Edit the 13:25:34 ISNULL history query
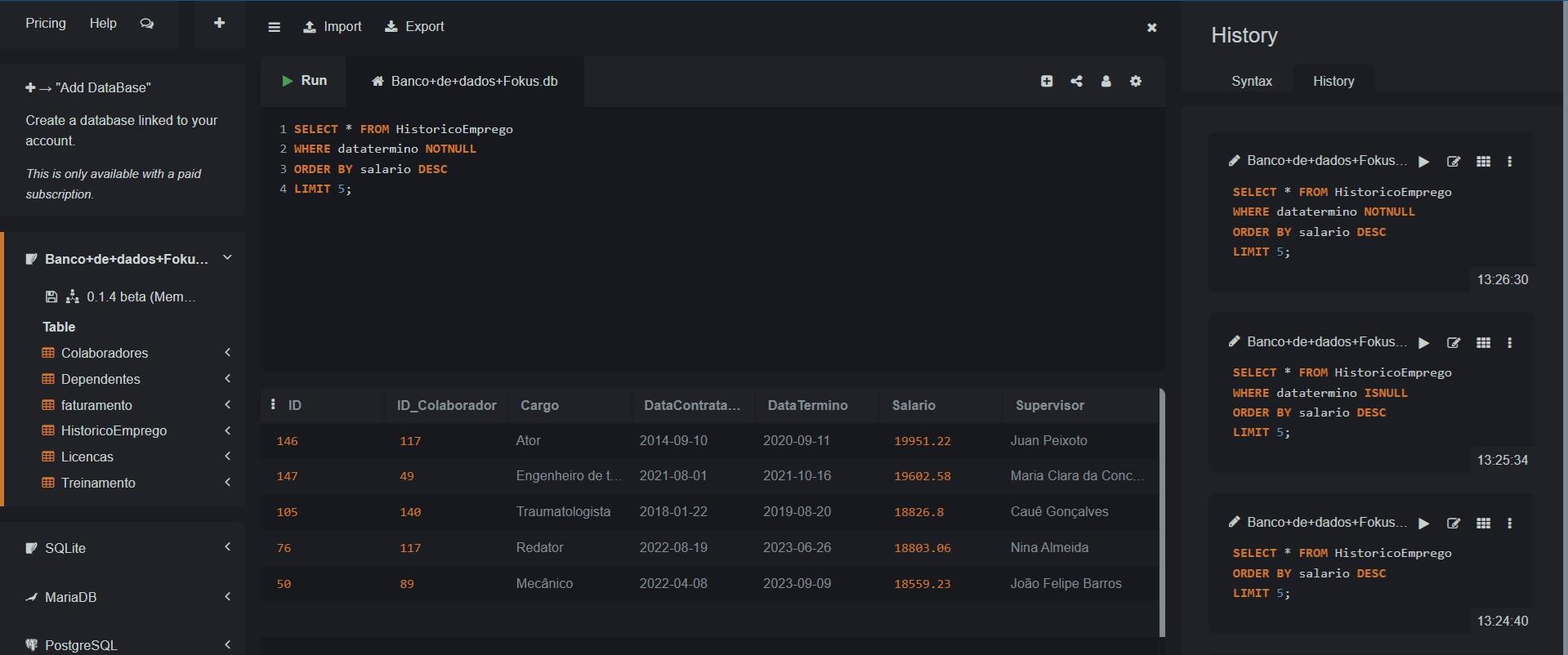Screen dimensions: 1568x655 pyautogui.click(x=1454, y=343)
